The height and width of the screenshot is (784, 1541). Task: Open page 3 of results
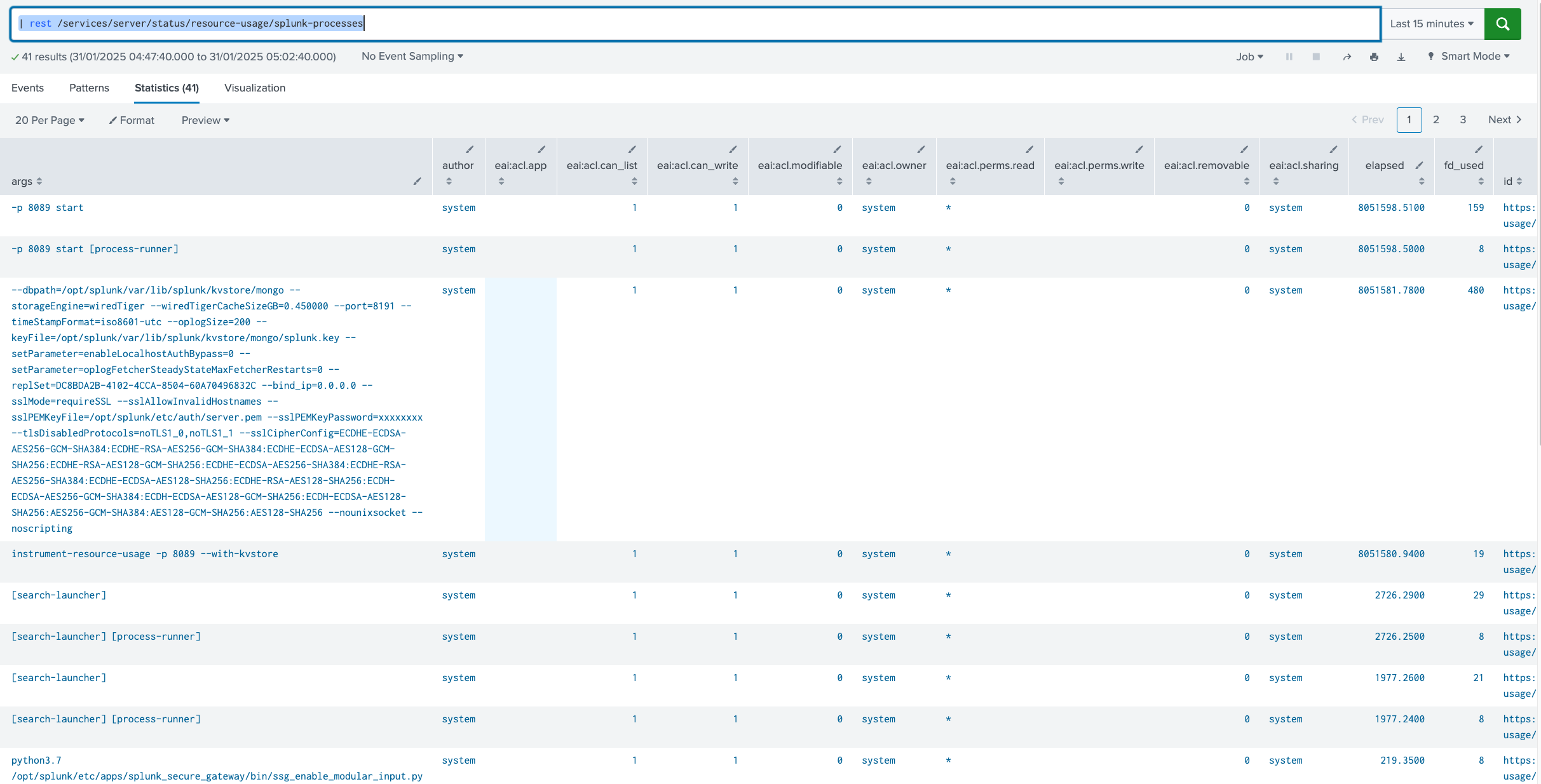1463,119
